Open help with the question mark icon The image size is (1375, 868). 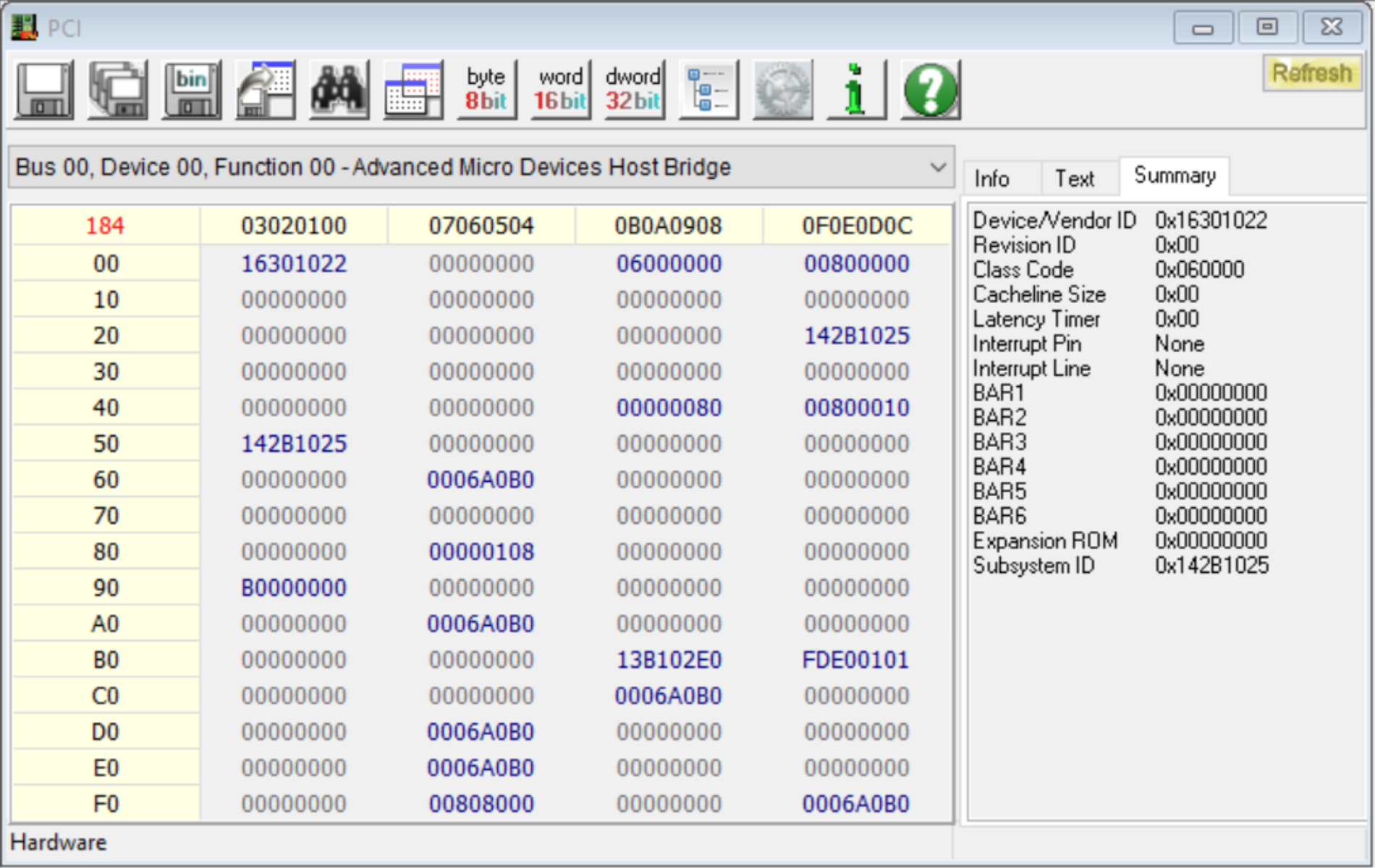click(930, 89)
